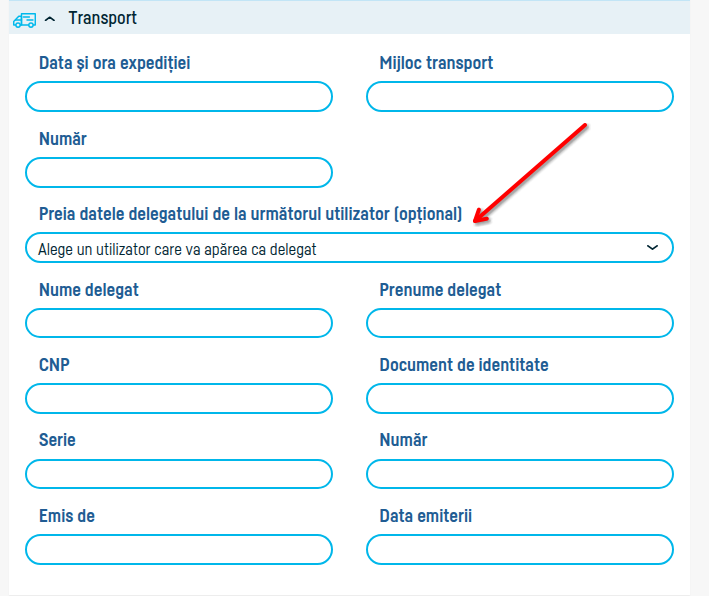The image size is (709, 596).
Task: Click the Mijloc transport input field
Action: coord(519,97)
